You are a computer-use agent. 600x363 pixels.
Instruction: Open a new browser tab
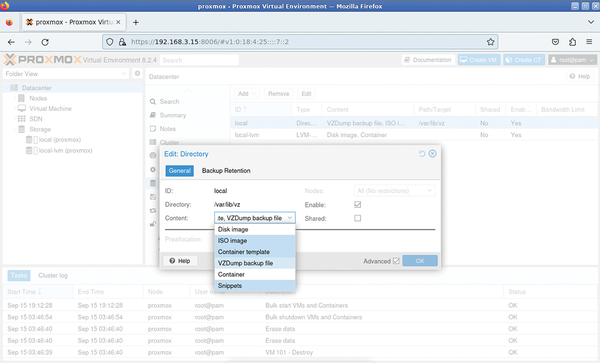(x=135, y=22)
